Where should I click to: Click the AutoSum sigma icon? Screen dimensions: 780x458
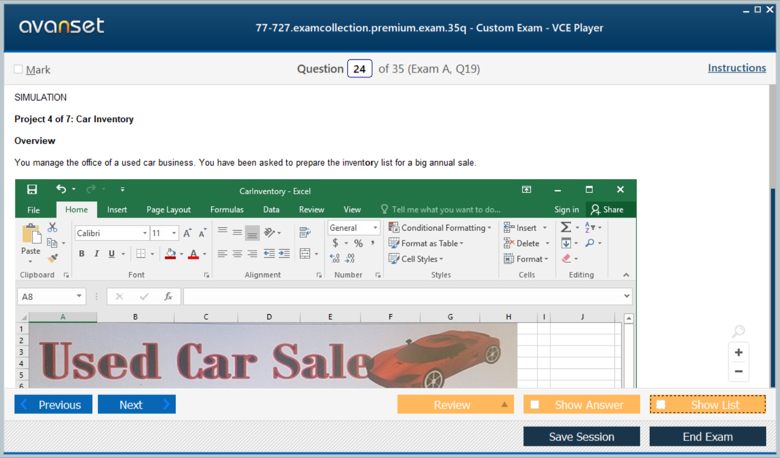pos(566,228)
